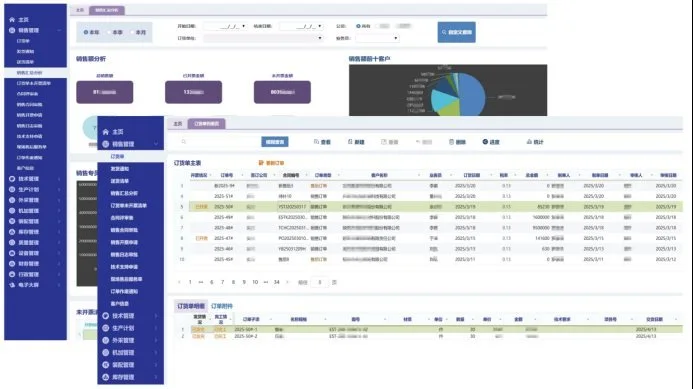Click the 新建 new-order icon in the toolbar
Image resolution: width=693 pixels, height=389 pixels.
pyautogui.click(x=350, y=142)
